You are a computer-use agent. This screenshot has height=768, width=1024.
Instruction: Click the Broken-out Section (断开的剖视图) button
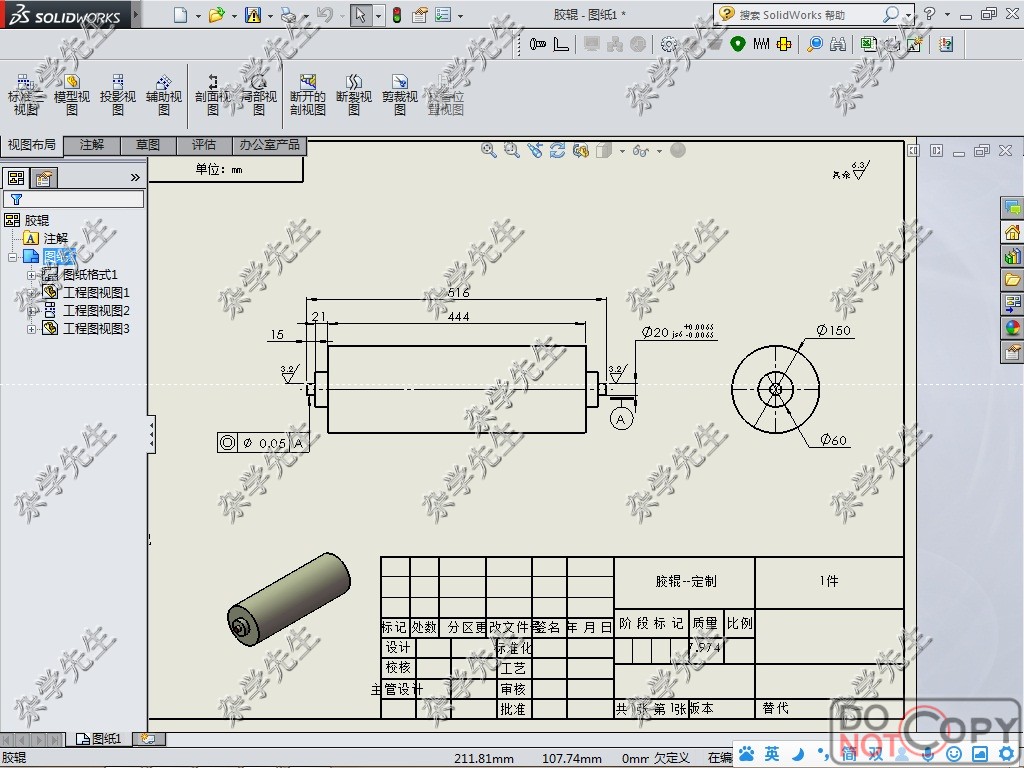308,95
